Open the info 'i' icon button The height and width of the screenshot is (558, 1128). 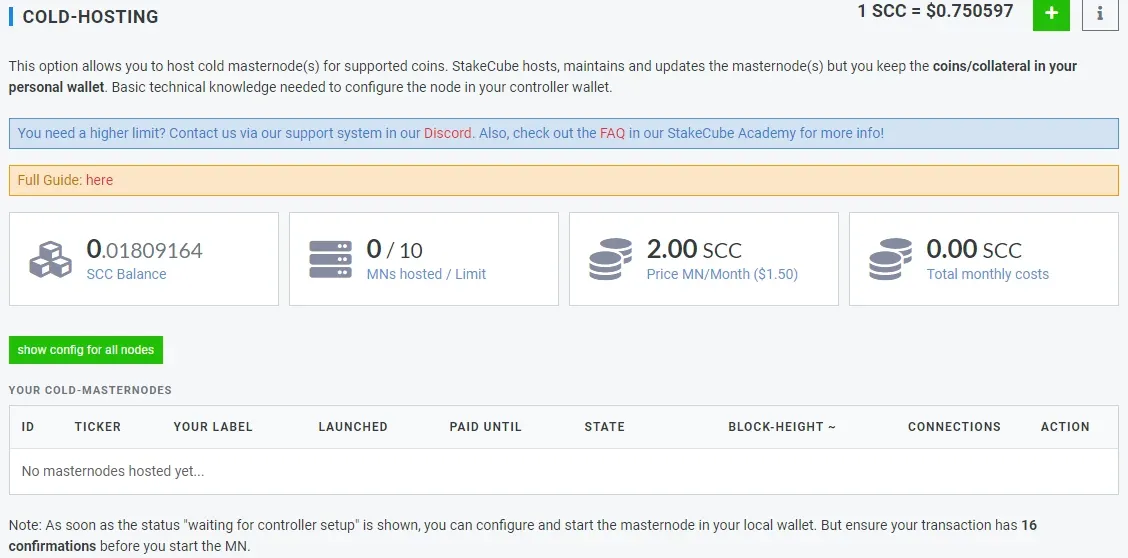click(1100, 14)
